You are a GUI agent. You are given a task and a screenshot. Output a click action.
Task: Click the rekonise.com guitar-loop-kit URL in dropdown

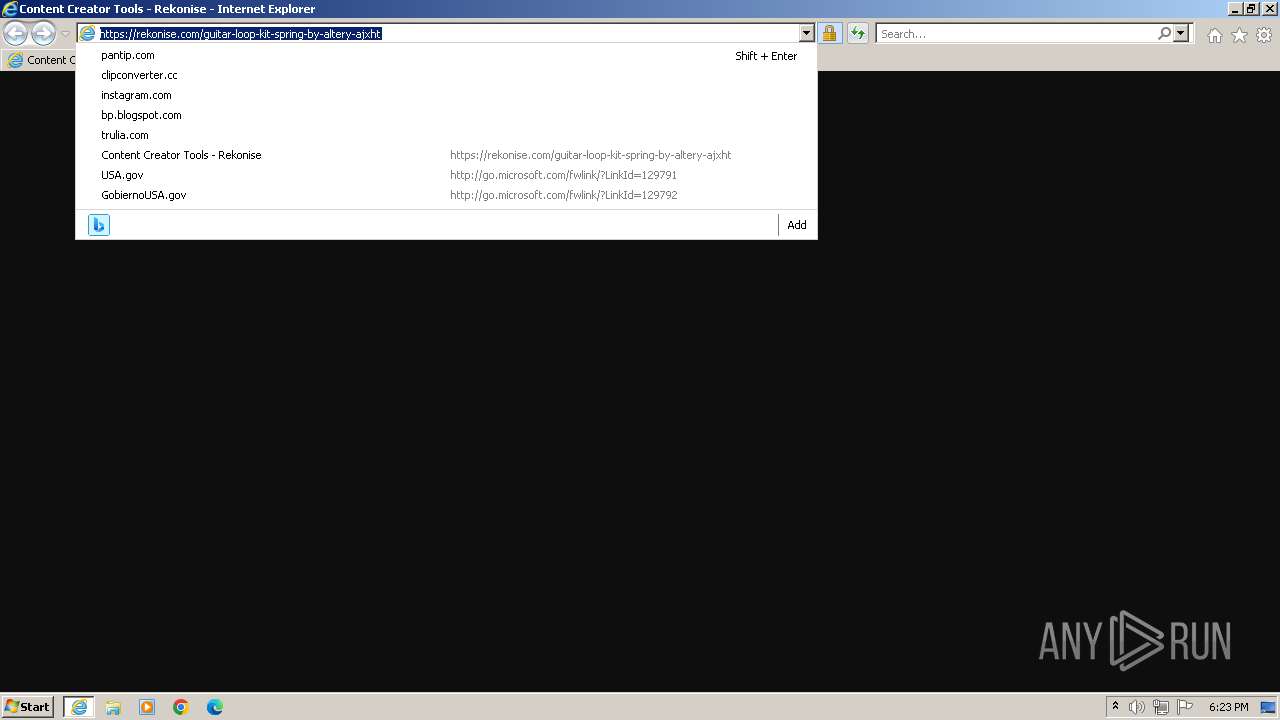click(590, 155)
